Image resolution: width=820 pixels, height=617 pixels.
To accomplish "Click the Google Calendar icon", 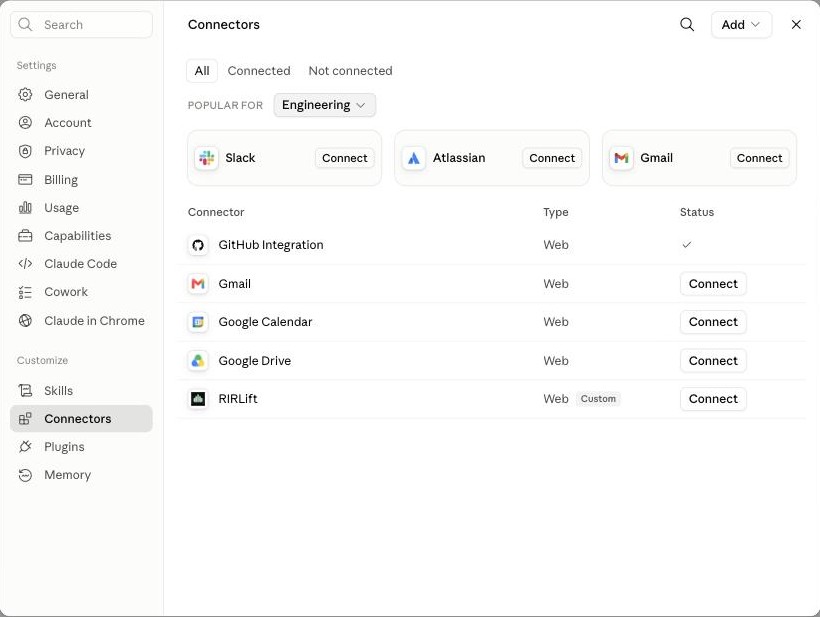I will tap(198, 322).
